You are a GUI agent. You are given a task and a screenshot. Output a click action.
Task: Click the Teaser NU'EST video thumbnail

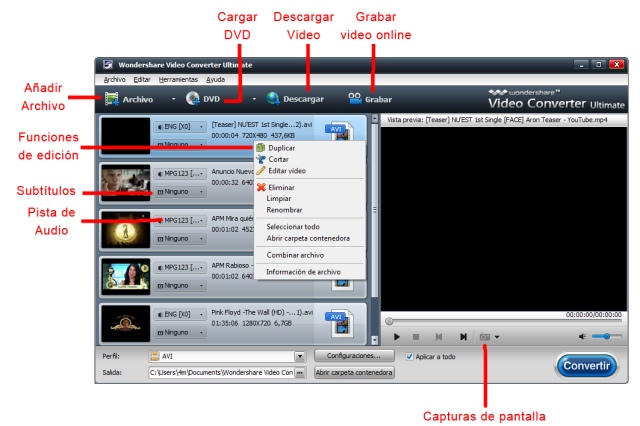click(x=126, y=135)
